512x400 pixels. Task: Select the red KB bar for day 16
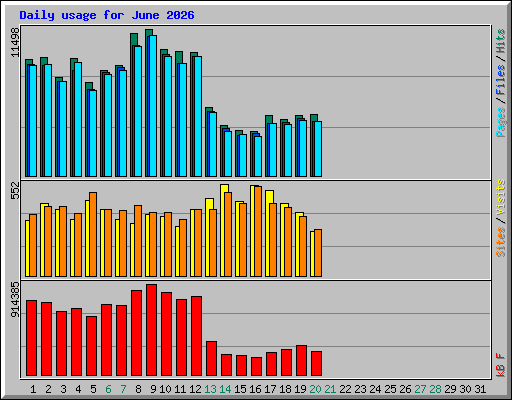click(x=256, y=366)
